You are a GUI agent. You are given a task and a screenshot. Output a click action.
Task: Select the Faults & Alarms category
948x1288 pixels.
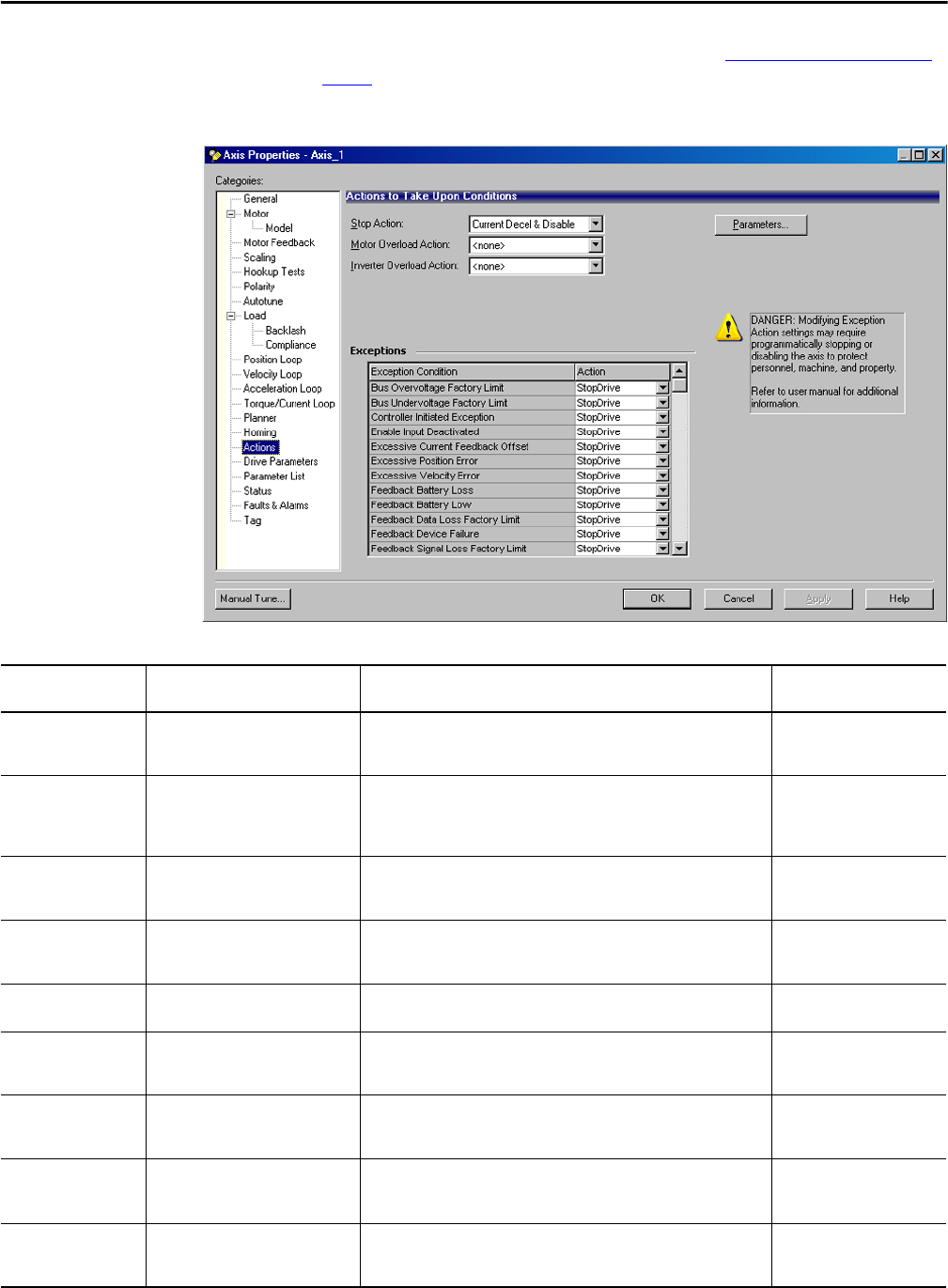click(x=275, y=505)
